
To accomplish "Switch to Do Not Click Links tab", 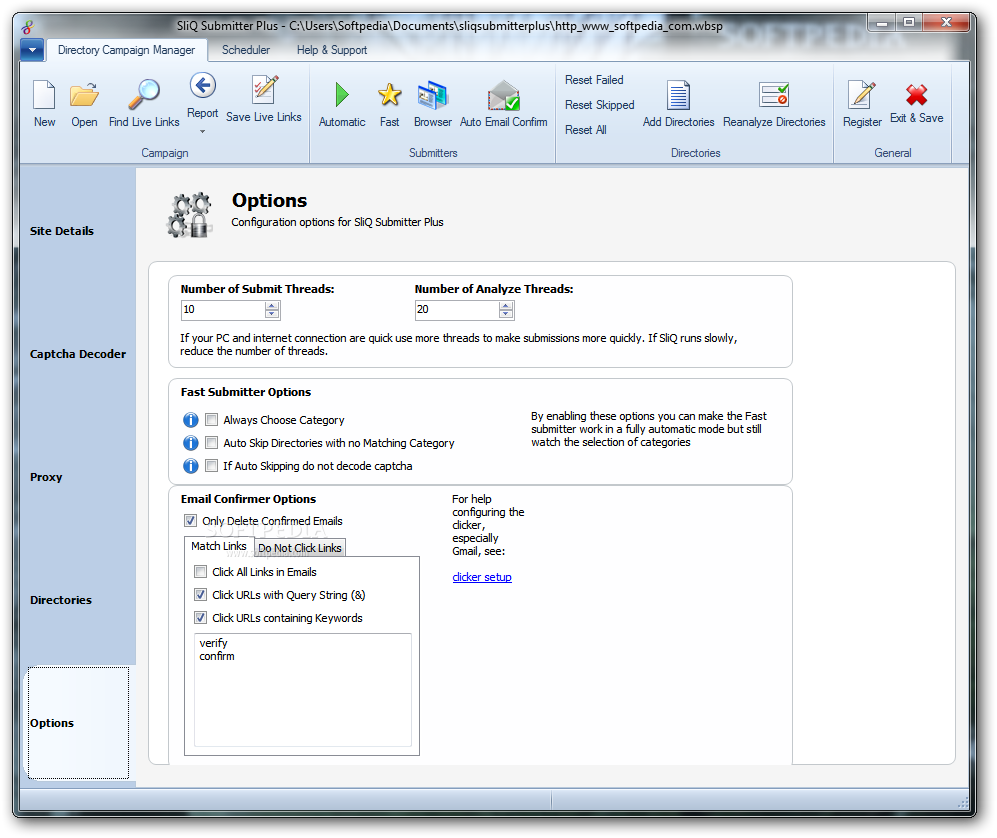I will click(x=299, y=548).
